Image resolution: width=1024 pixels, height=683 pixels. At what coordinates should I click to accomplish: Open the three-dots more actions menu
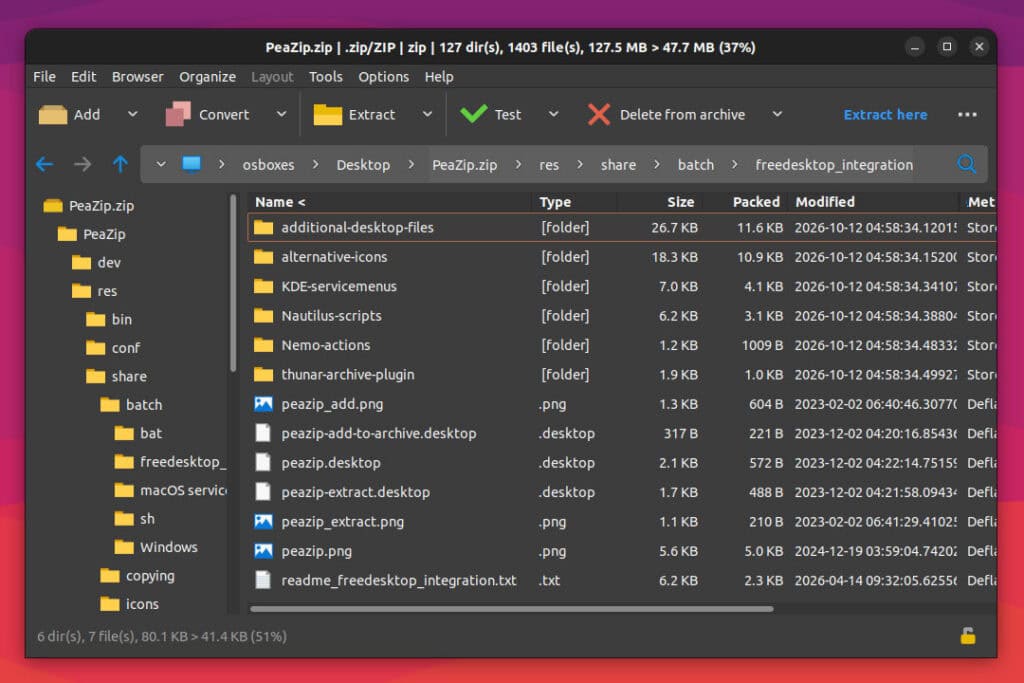[x=967, y=115]
